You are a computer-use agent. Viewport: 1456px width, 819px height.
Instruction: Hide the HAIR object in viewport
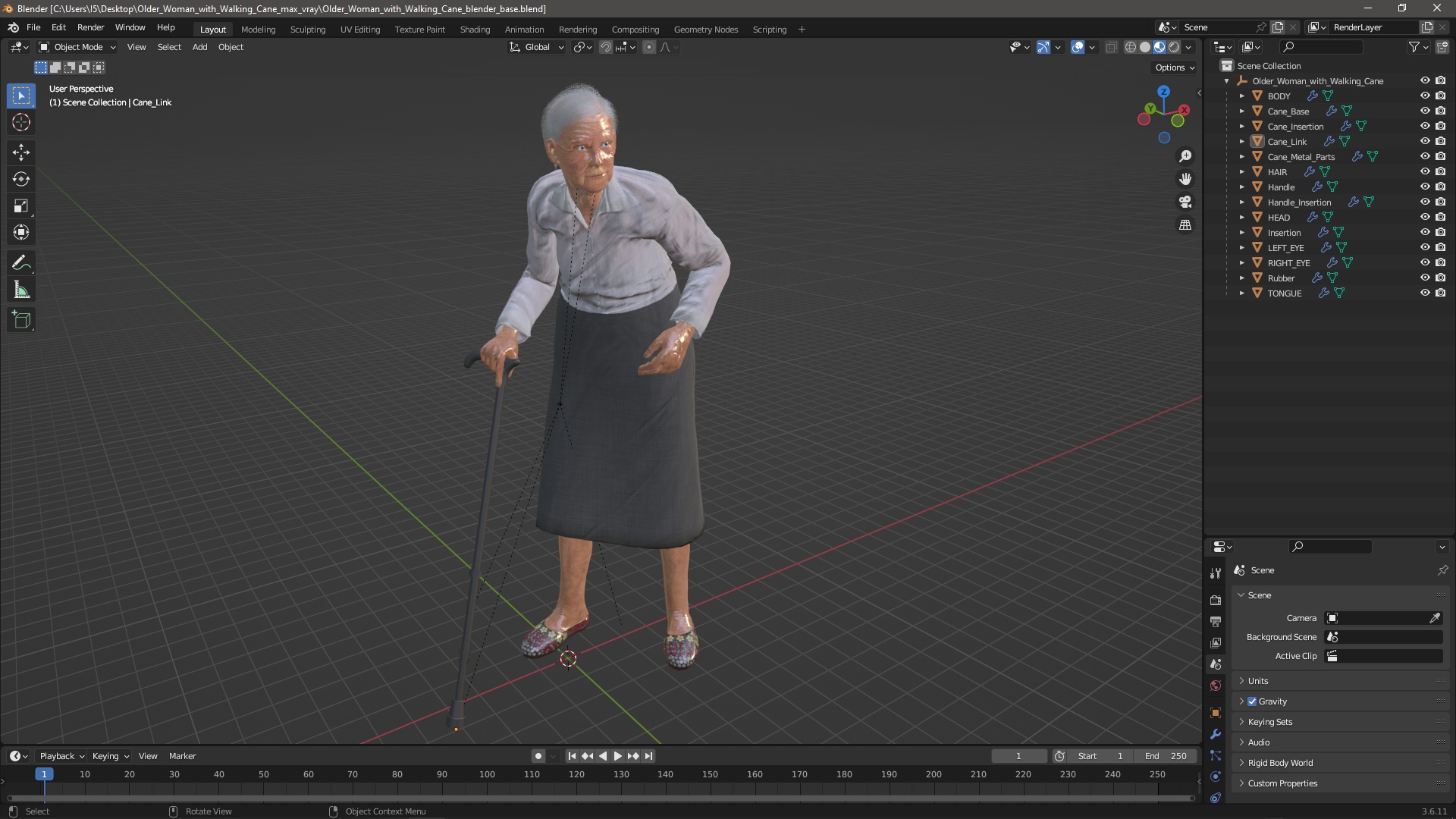tap(1424, 171)
